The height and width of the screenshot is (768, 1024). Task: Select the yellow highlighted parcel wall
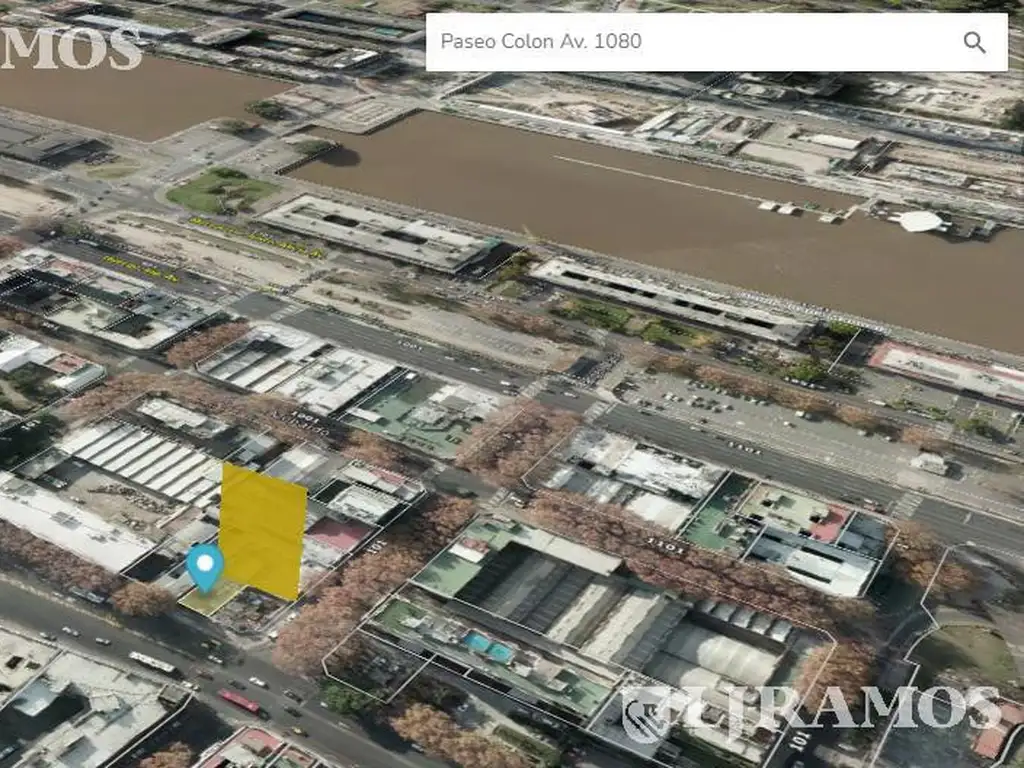click(263, 530)
